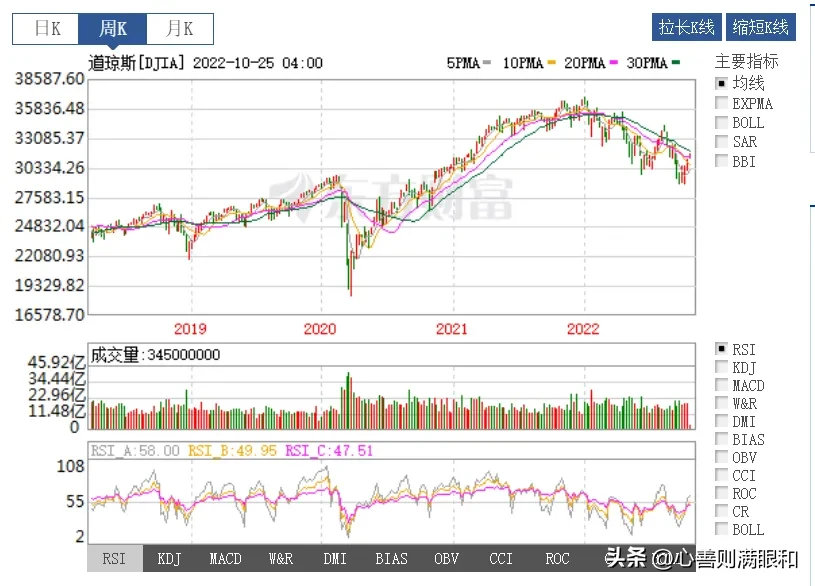The height and width of the screenshot is (586, 815).
Task: Enable the SAR indicator checkbox
Action: [721, 141]
